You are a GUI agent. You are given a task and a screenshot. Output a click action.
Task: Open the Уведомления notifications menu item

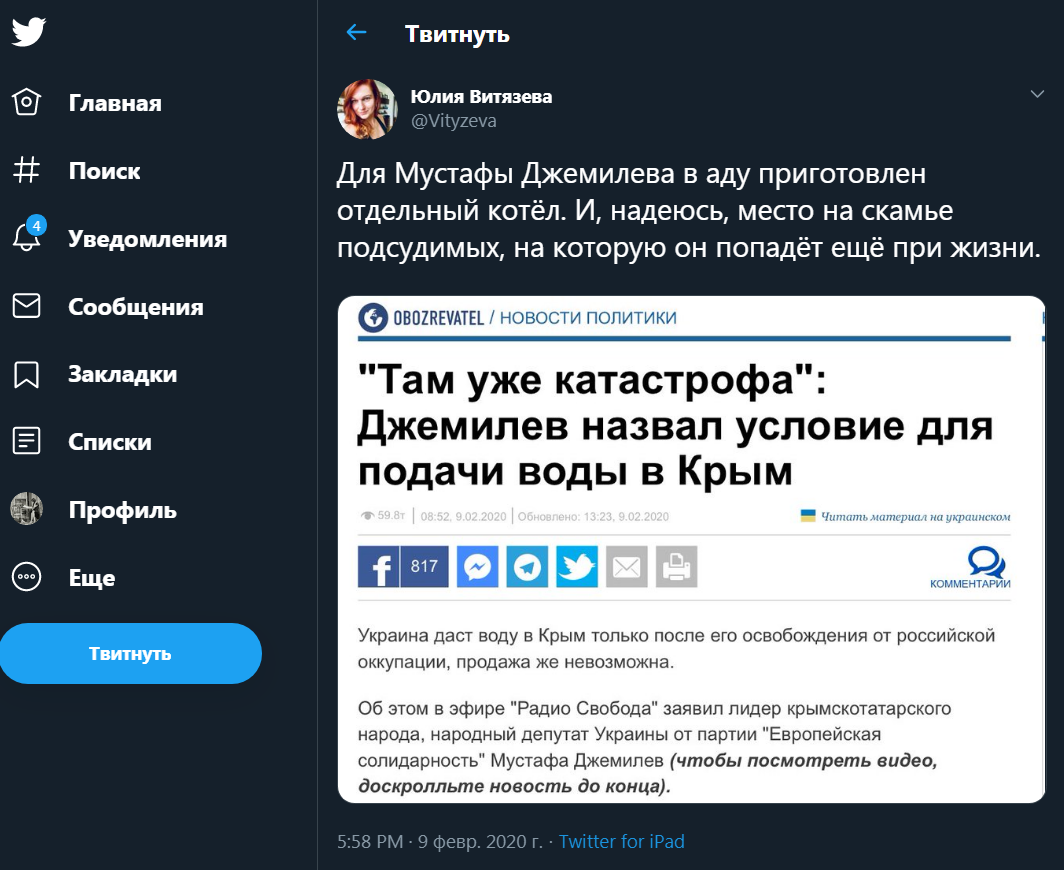coord(147,239)
